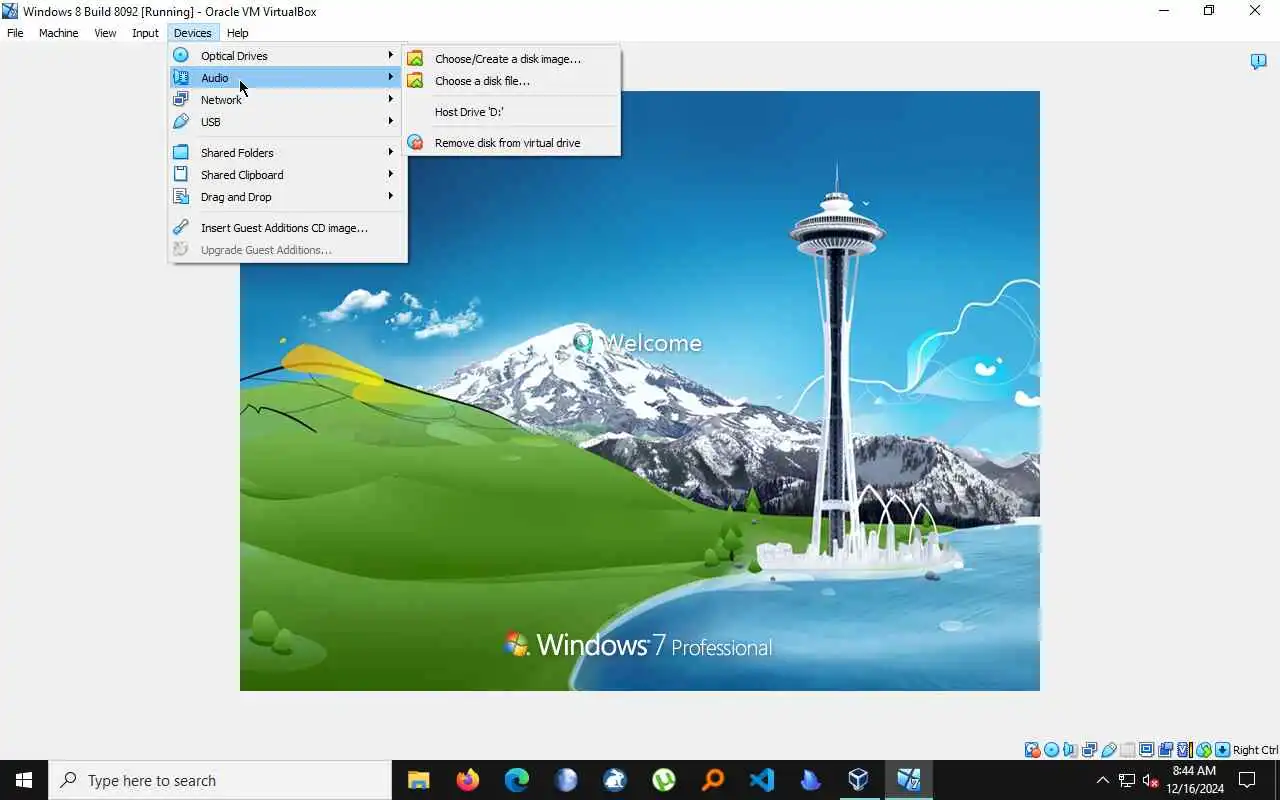Click the Remove disk from virtual drive icon
This screenshot has height=800, width=1280.
(415, 143)
